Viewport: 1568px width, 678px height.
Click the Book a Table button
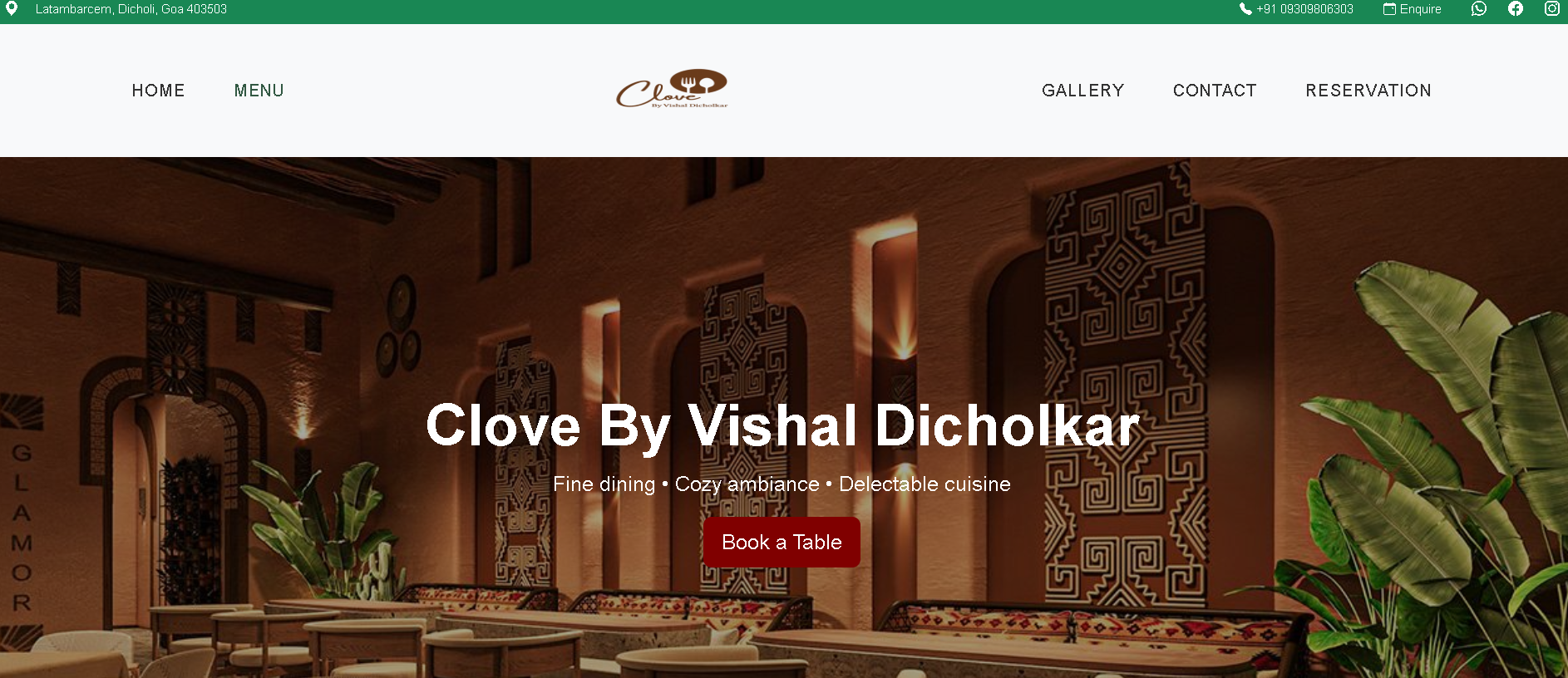click(782, 543)
